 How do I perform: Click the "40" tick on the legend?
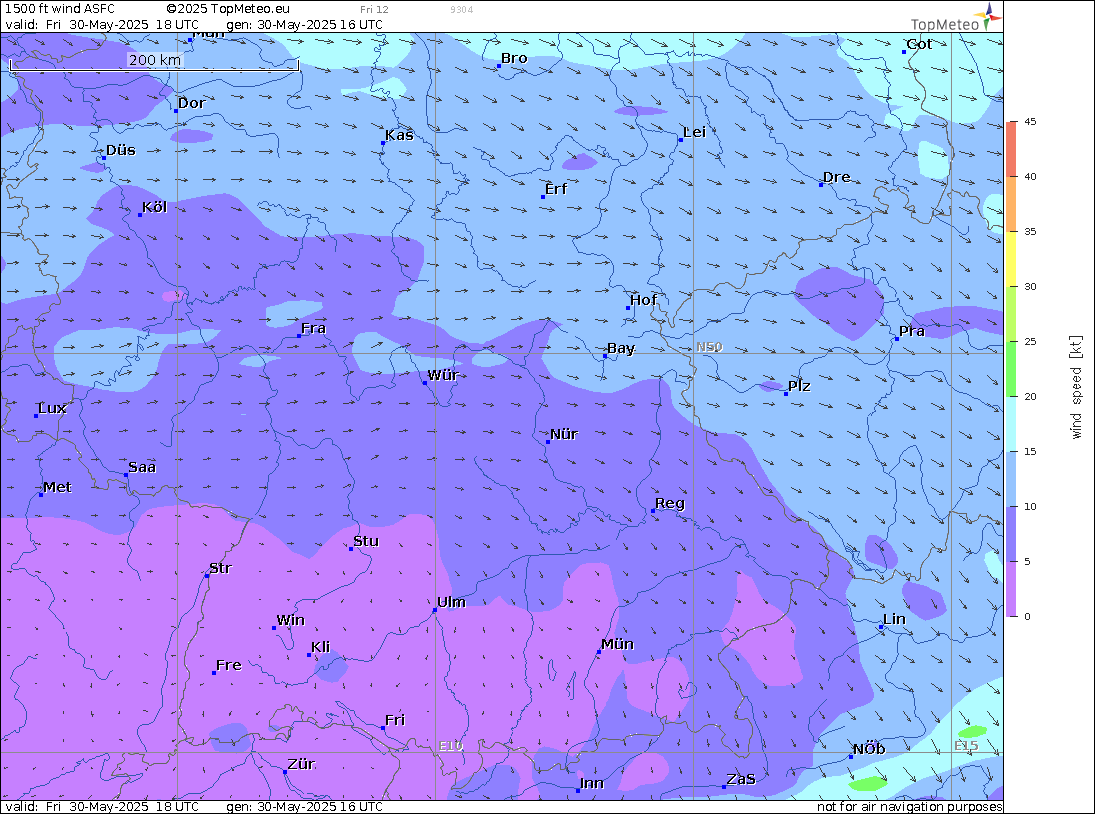click(1030, 177)
